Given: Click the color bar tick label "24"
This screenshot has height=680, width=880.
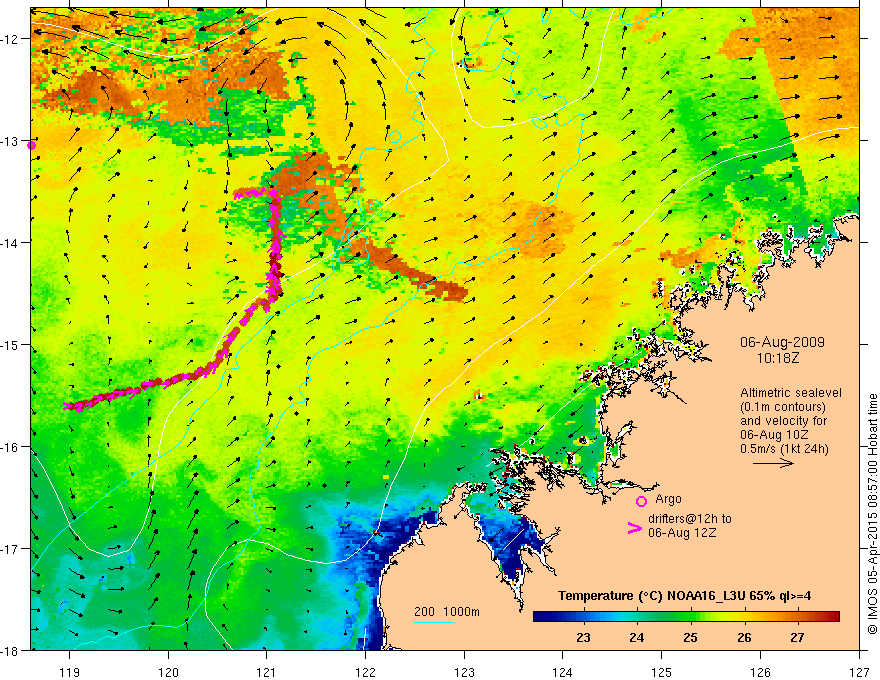Looking at the screenshot, I should point(636,638).
